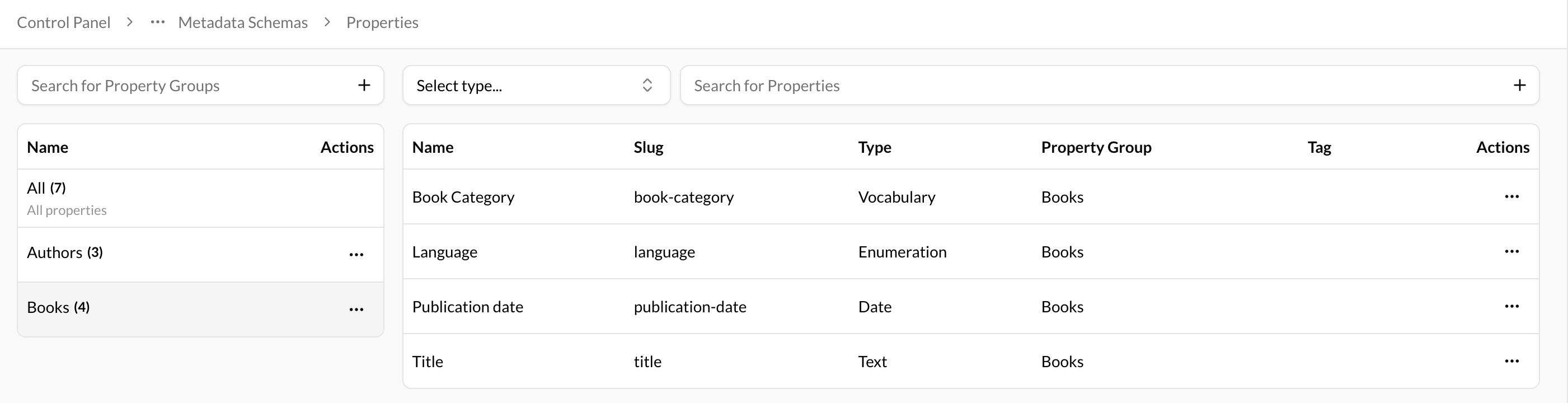Open the actions menu for Publication date

pyautogui.click(x=1513, y=306)
